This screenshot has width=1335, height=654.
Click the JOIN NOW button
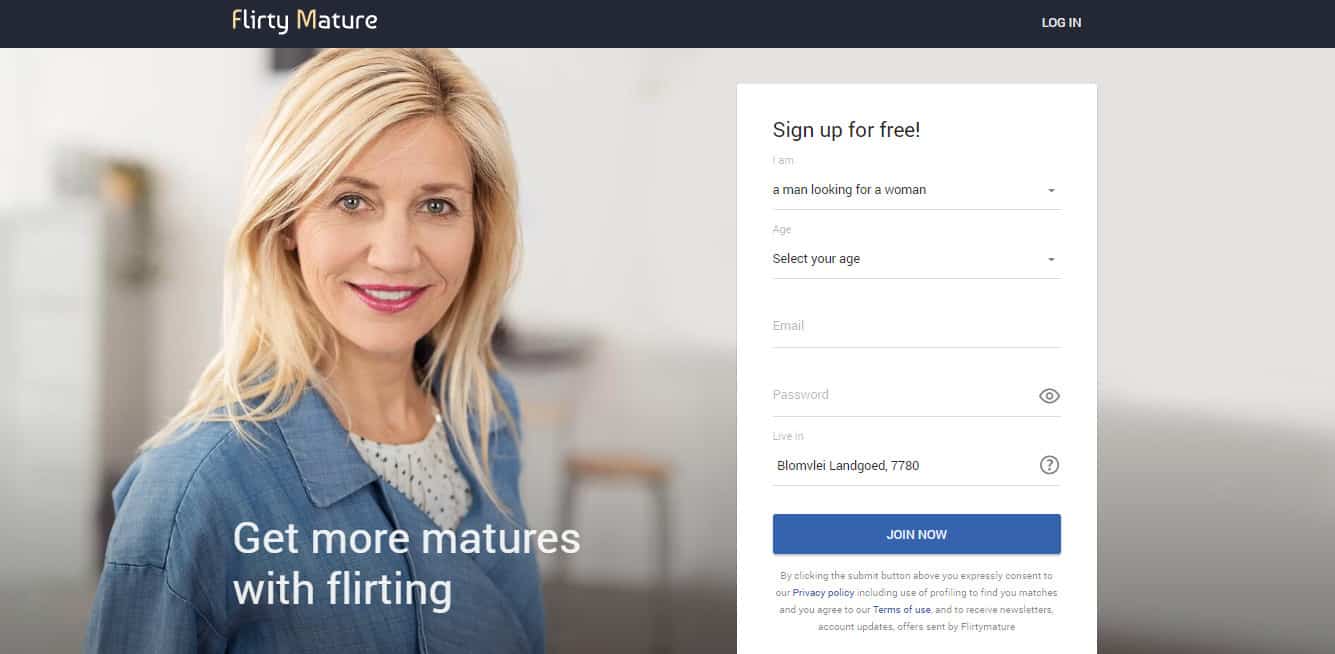(916, 534)
